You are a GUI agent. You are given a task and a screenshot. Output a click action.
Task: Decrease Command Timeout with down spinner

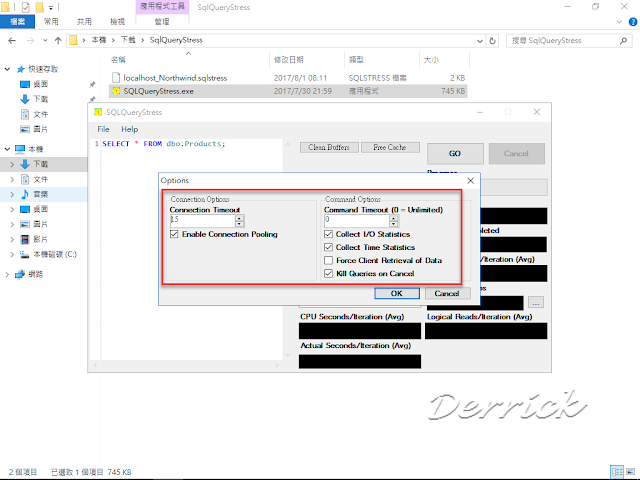(x=394, y=224)
